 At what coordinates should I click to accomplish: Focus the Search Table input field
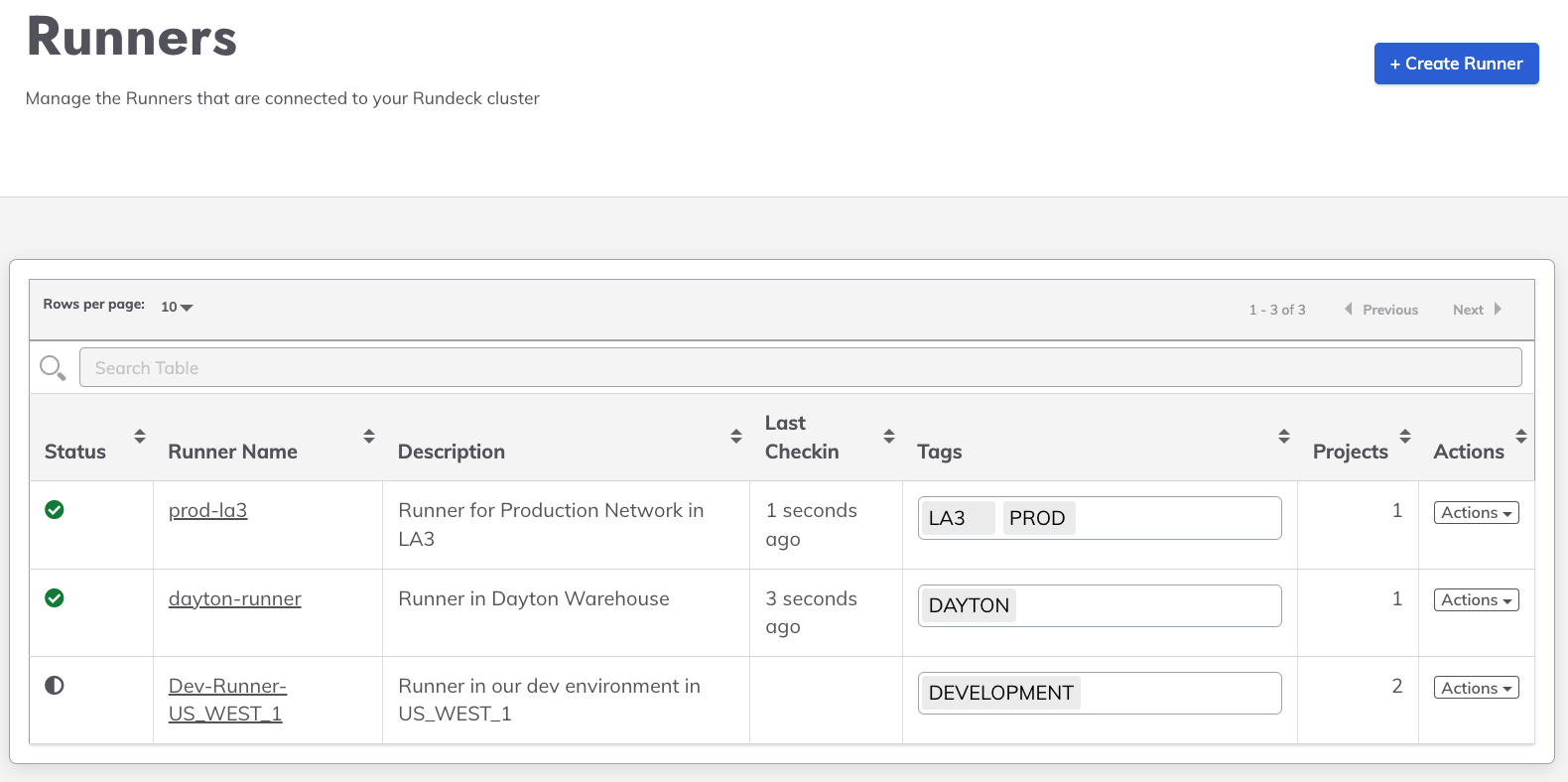coord(800,368)
